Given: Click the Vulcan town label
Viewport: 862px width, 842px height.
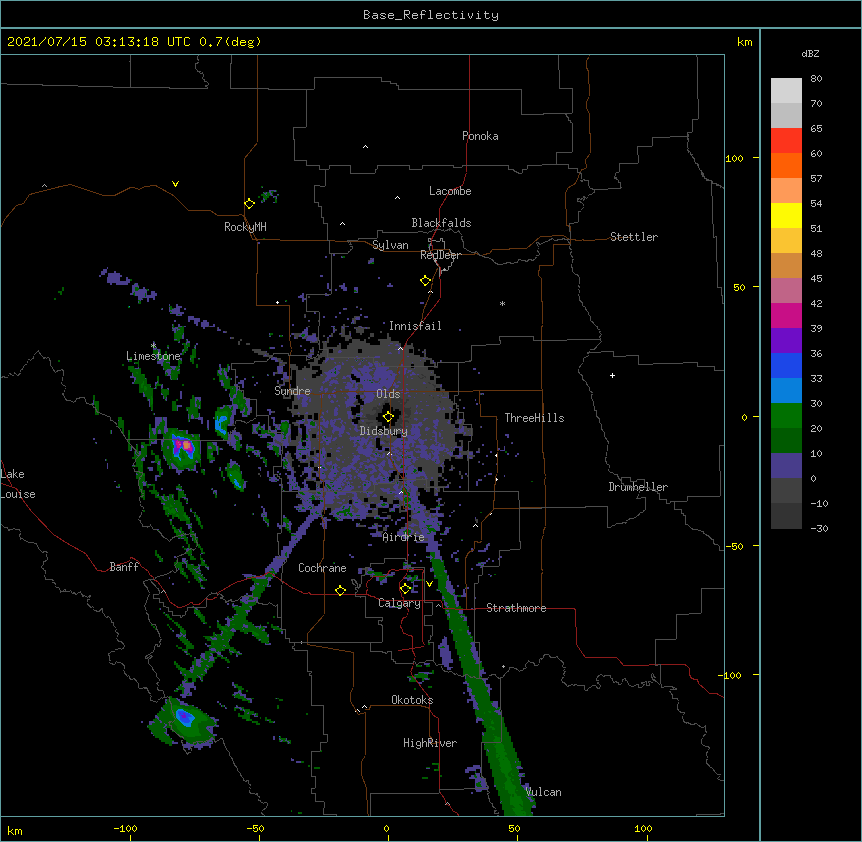Looking at the screenshot, I should [543, 792].
